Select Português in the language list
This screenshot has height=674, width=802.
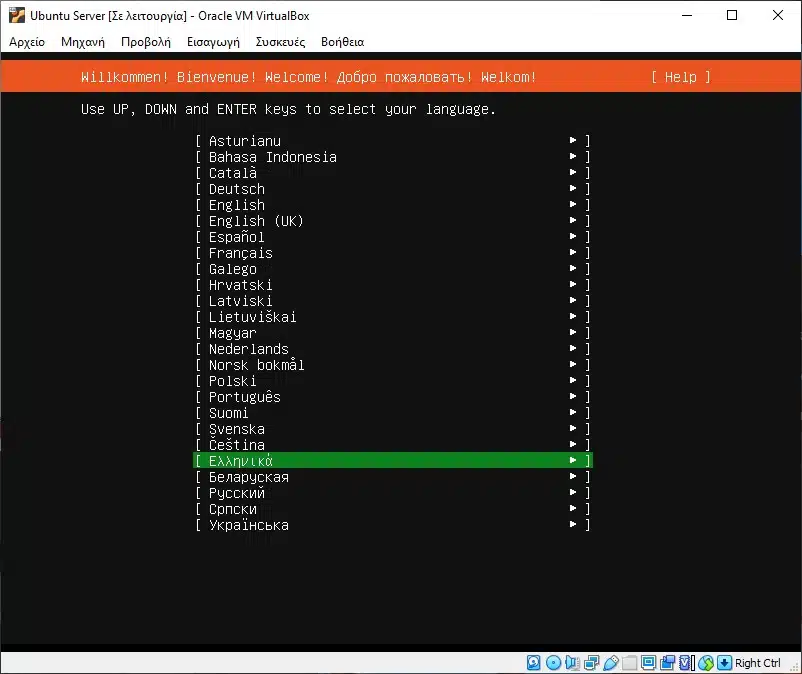pyautogui.click(x=393, y=397)
